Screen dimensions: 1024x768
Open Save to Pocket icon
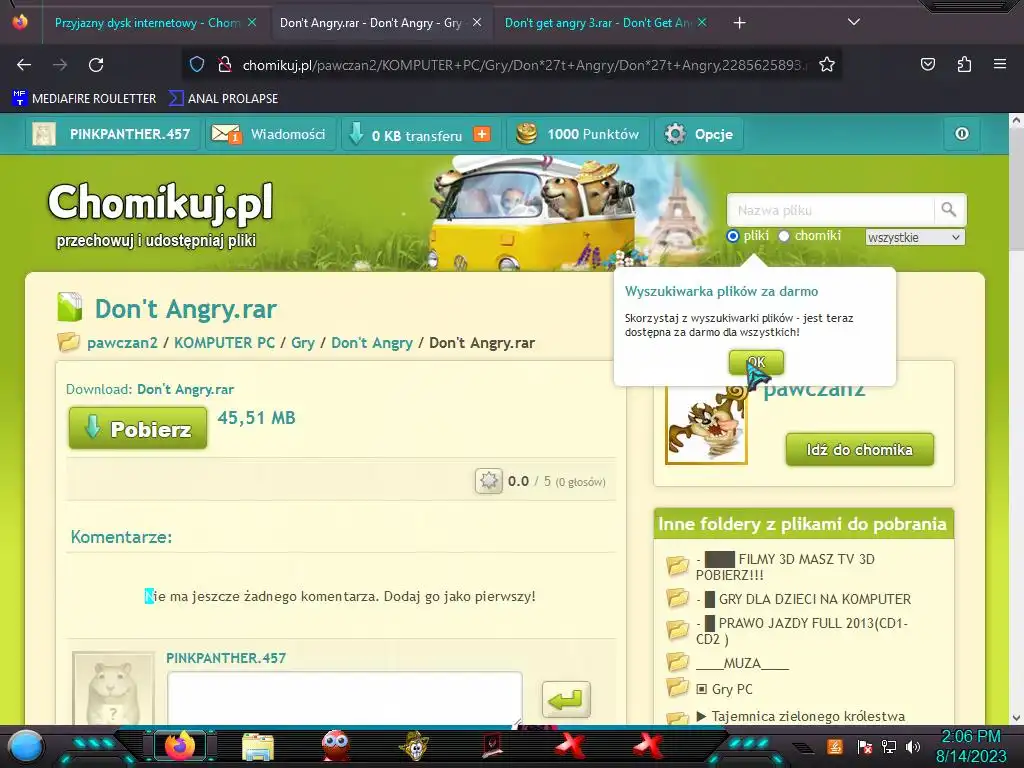click(x=927, y=64)
